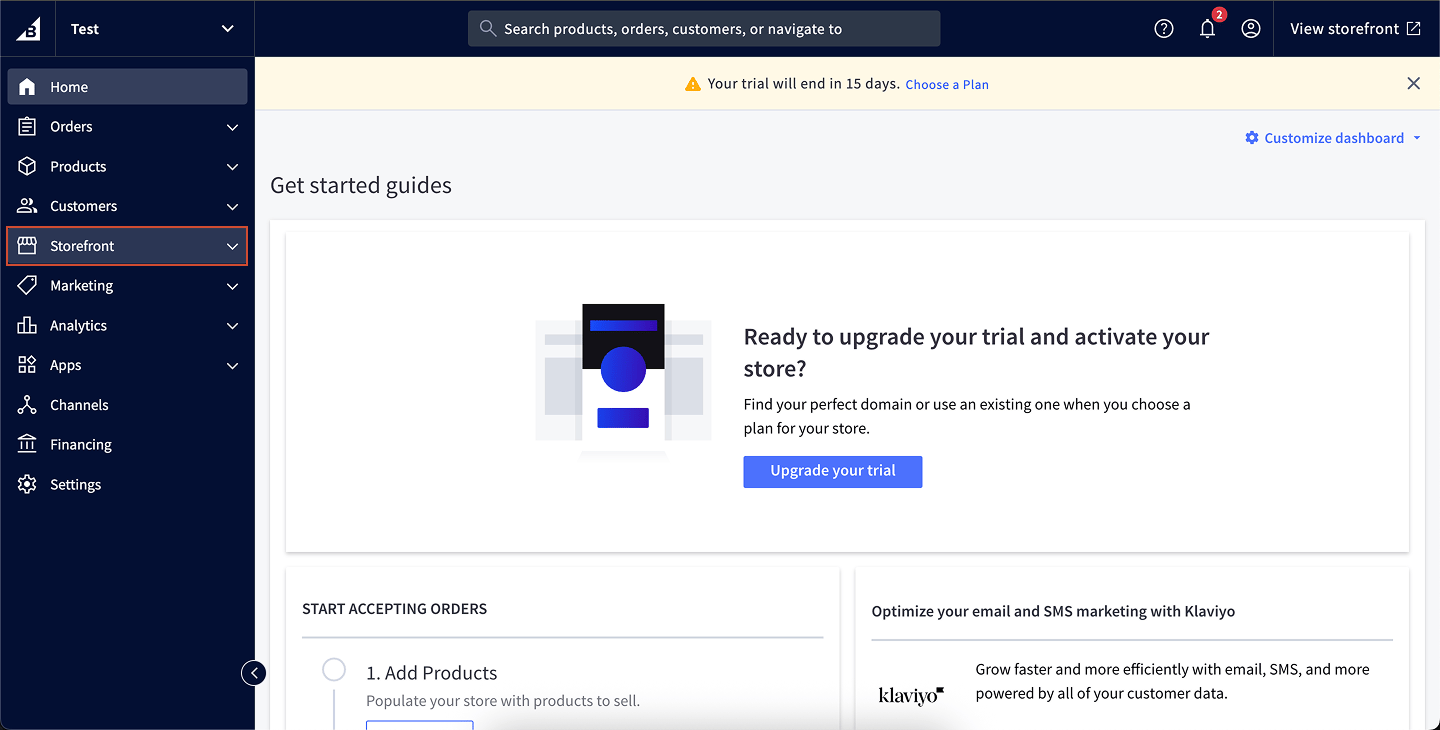
Task: Expand the Analytics menu chevron
Action: tap(233, 326)
